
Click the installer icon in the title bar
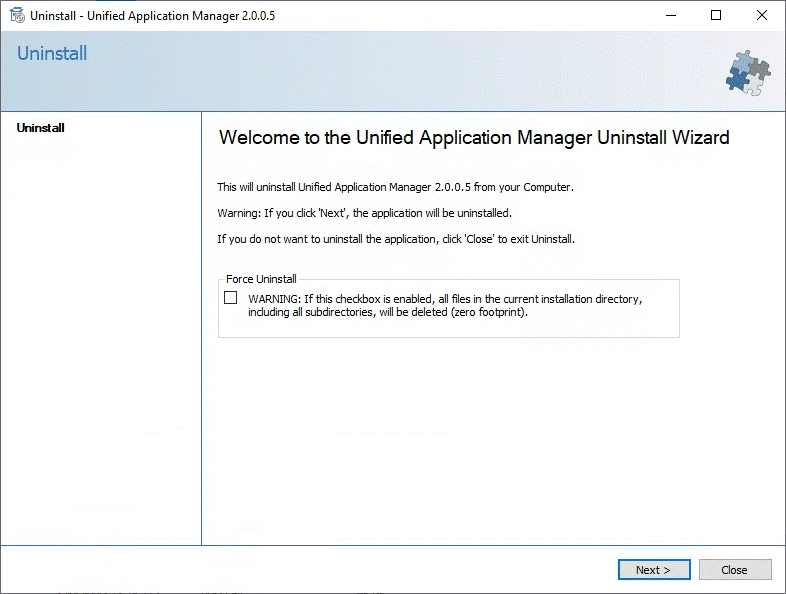tap(17, 16)
